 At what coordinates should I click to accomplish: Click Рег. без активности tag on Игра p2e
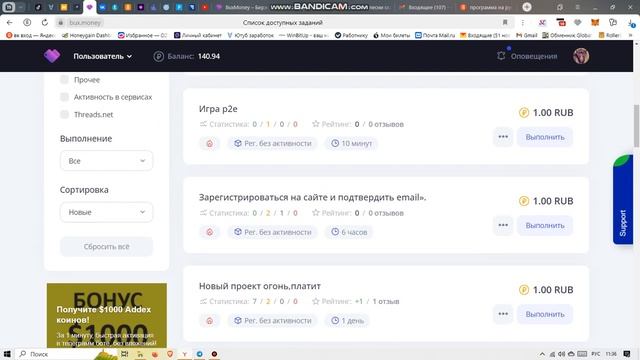coord(272,144)
